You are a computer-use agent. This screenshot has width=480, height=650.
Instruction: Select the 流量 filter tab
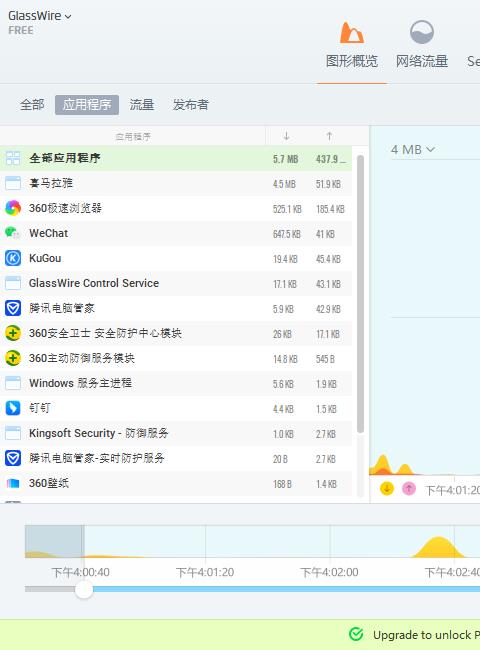(x=142, y=104)
